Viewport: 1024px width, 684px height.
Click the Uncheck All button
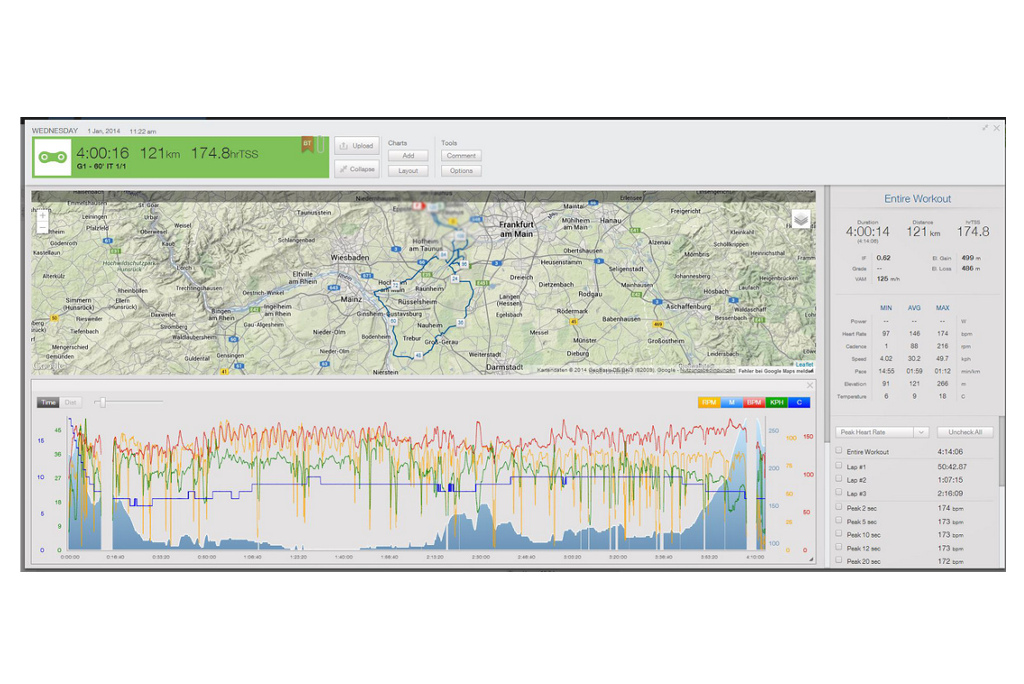pos(965,432)
